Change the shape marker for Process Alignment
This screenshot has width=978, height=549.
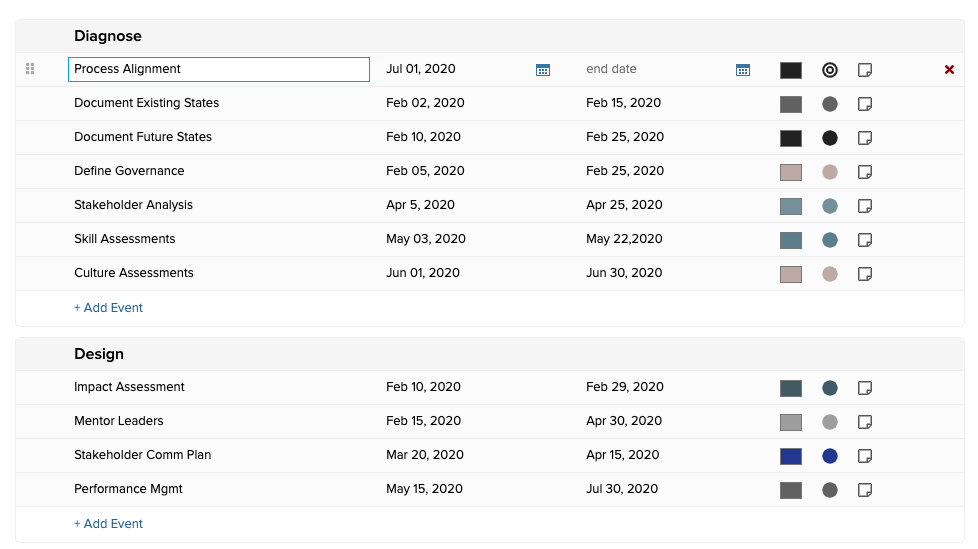[x=830, y=70]
